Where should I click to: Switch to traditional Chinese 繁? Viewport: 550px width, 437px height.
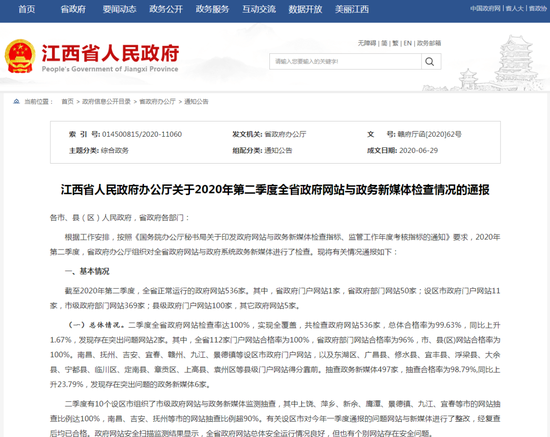coord(395,43)
